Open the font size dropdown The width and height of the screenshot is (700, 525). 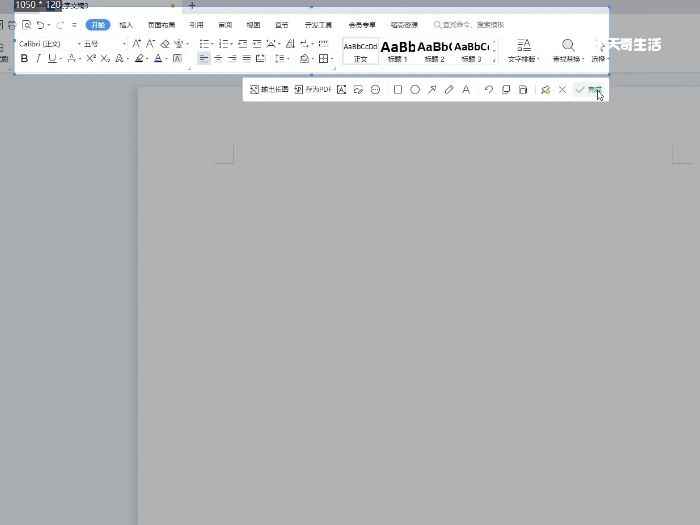[124, 44]
